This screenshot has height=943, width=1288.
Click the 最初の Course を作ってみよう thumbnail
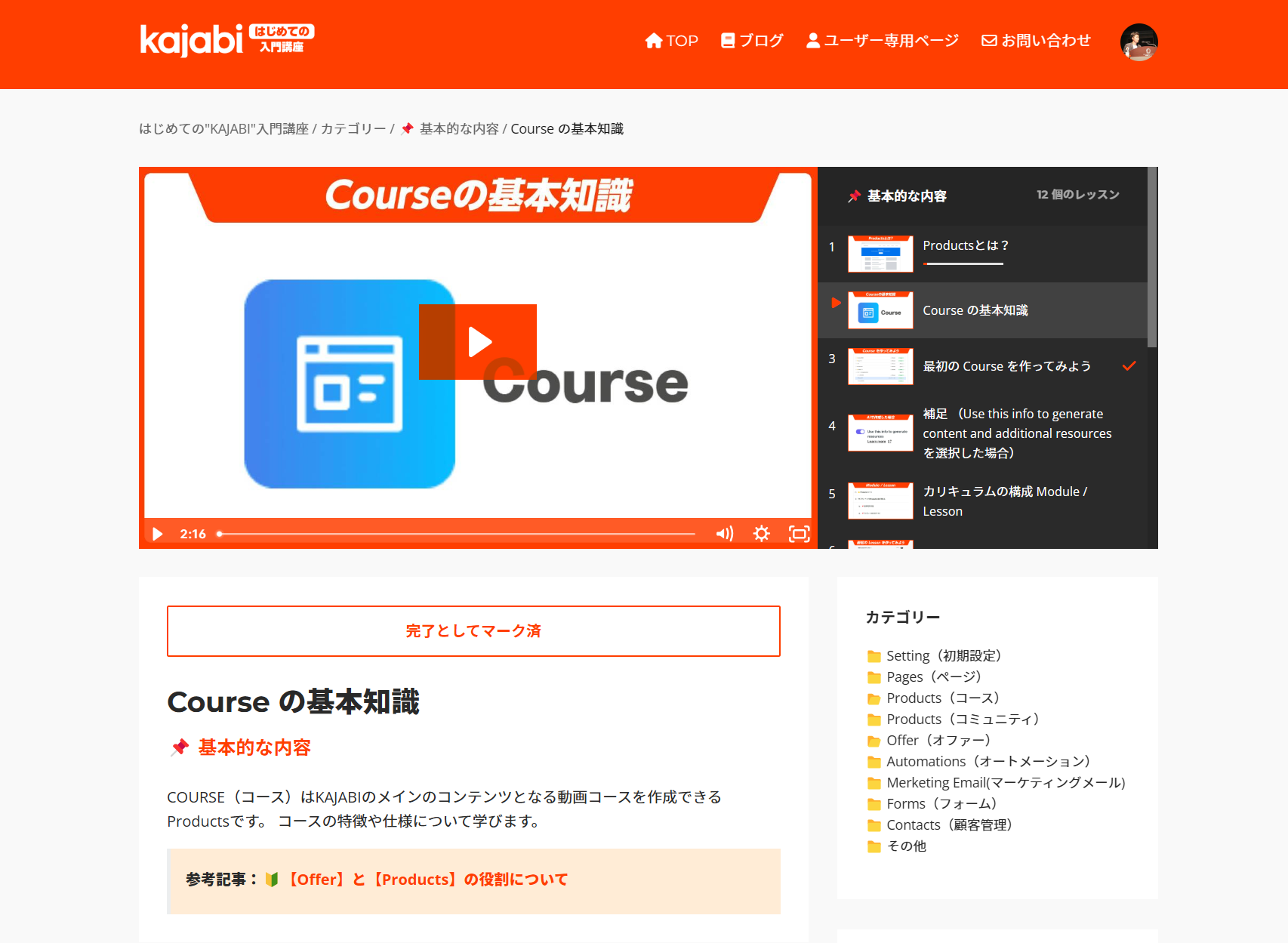point(880,366)
